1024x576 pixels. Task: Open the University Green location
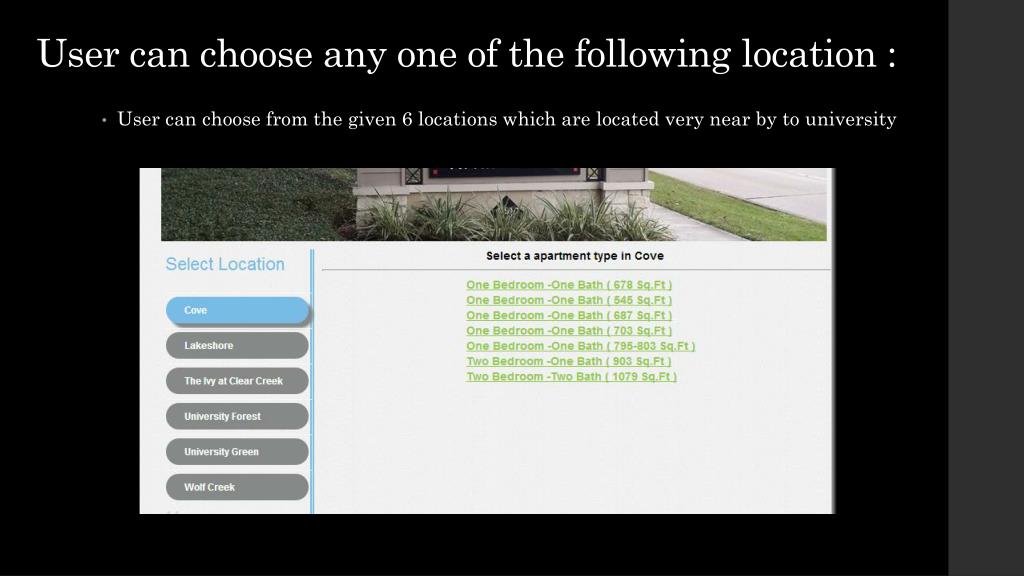coord(237,451)
